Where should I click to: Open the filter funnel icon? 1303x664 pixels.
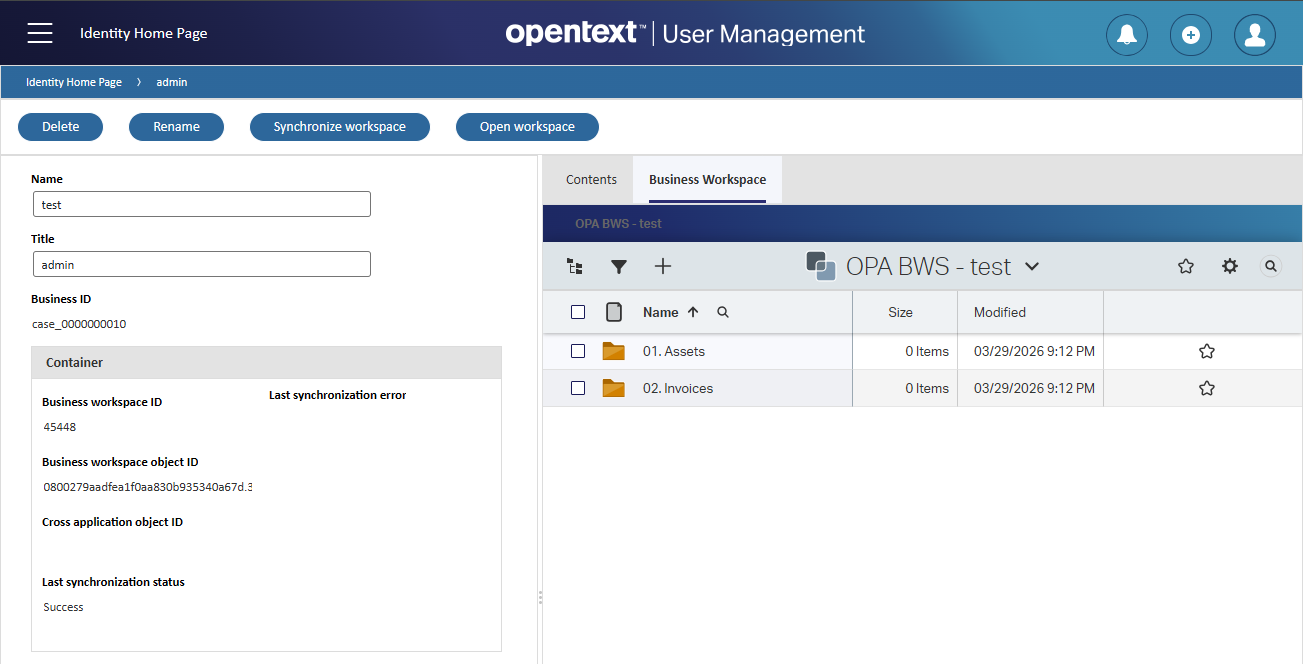tap(619, 267)
